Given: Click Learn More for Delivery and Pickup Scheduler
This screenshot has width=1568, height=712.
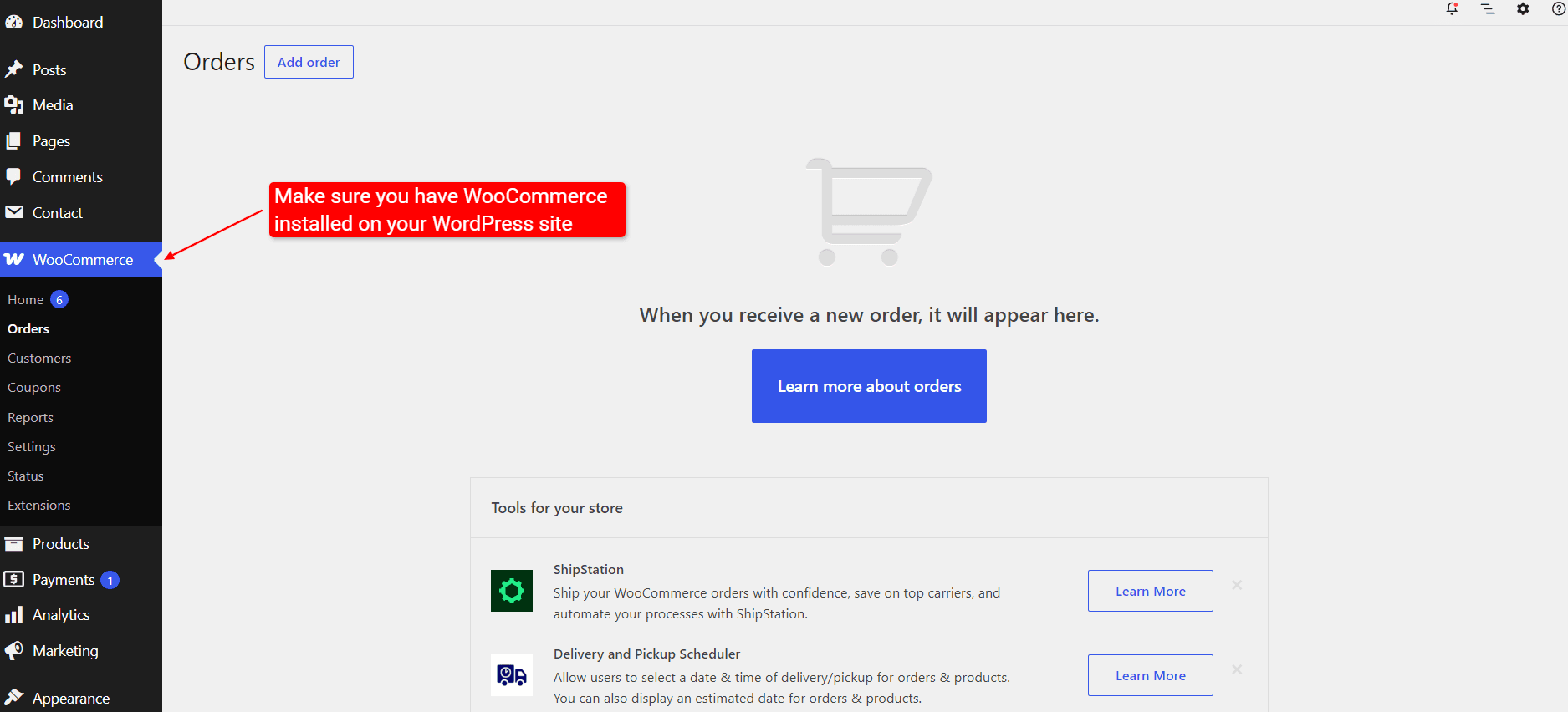Looking at the screenshot, I should pyautogui.click(x=1151, y=675).
